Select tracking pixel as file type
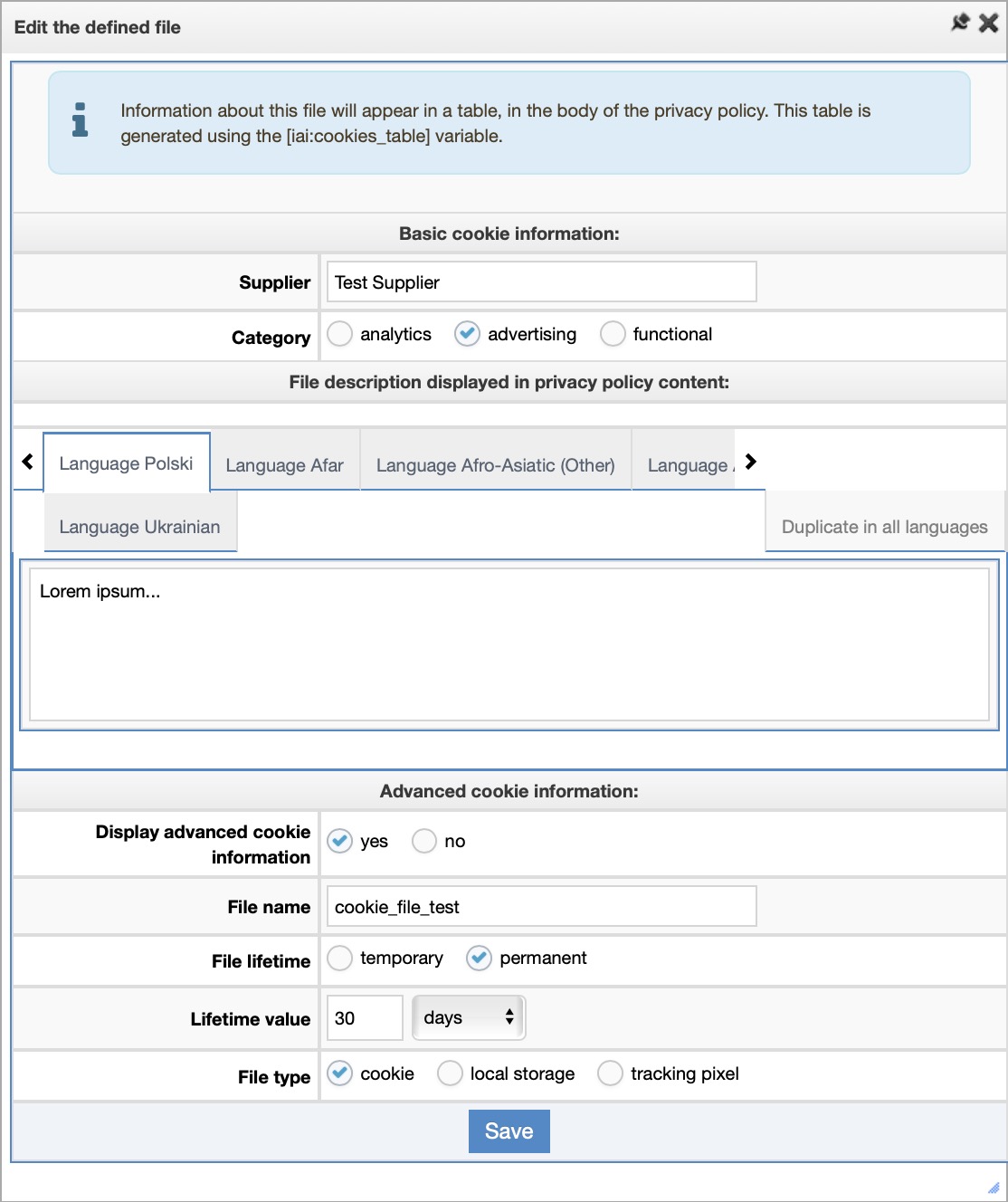The image size is (1008, 1202). tap(610, 1073)
